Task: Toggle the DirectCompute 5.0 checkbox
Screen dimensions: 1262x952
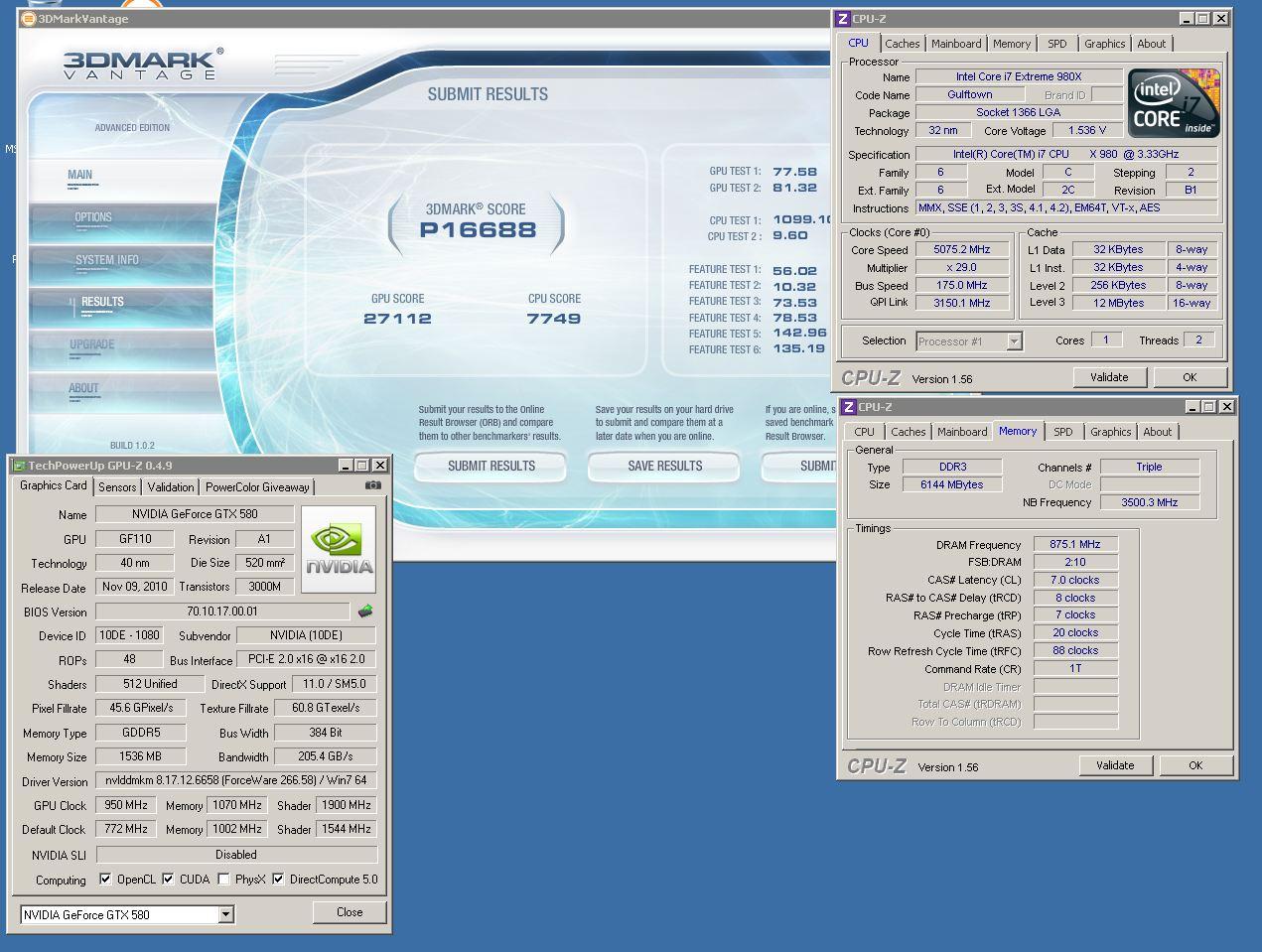Action: pyautogui.click(x=278, y=880)
